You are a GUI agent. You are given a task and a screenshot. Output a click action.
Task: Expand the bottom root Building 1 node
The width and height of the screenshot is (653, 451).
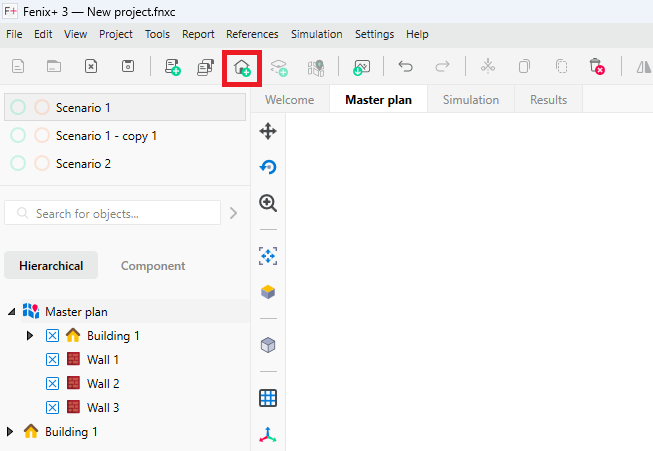pyautogui.click(x=11, y=432)
